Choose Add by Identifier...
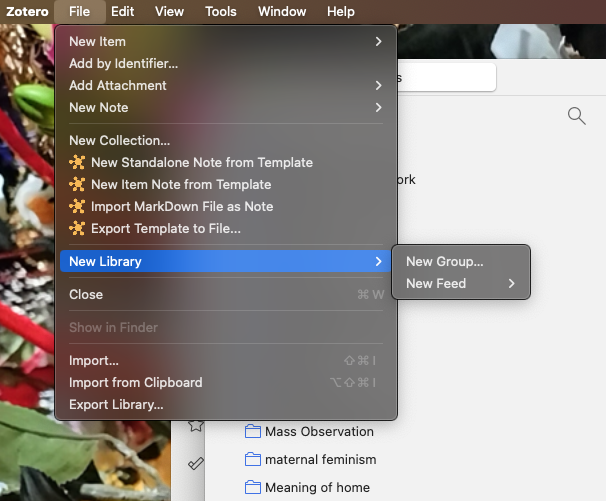 (x=225, y=63)
